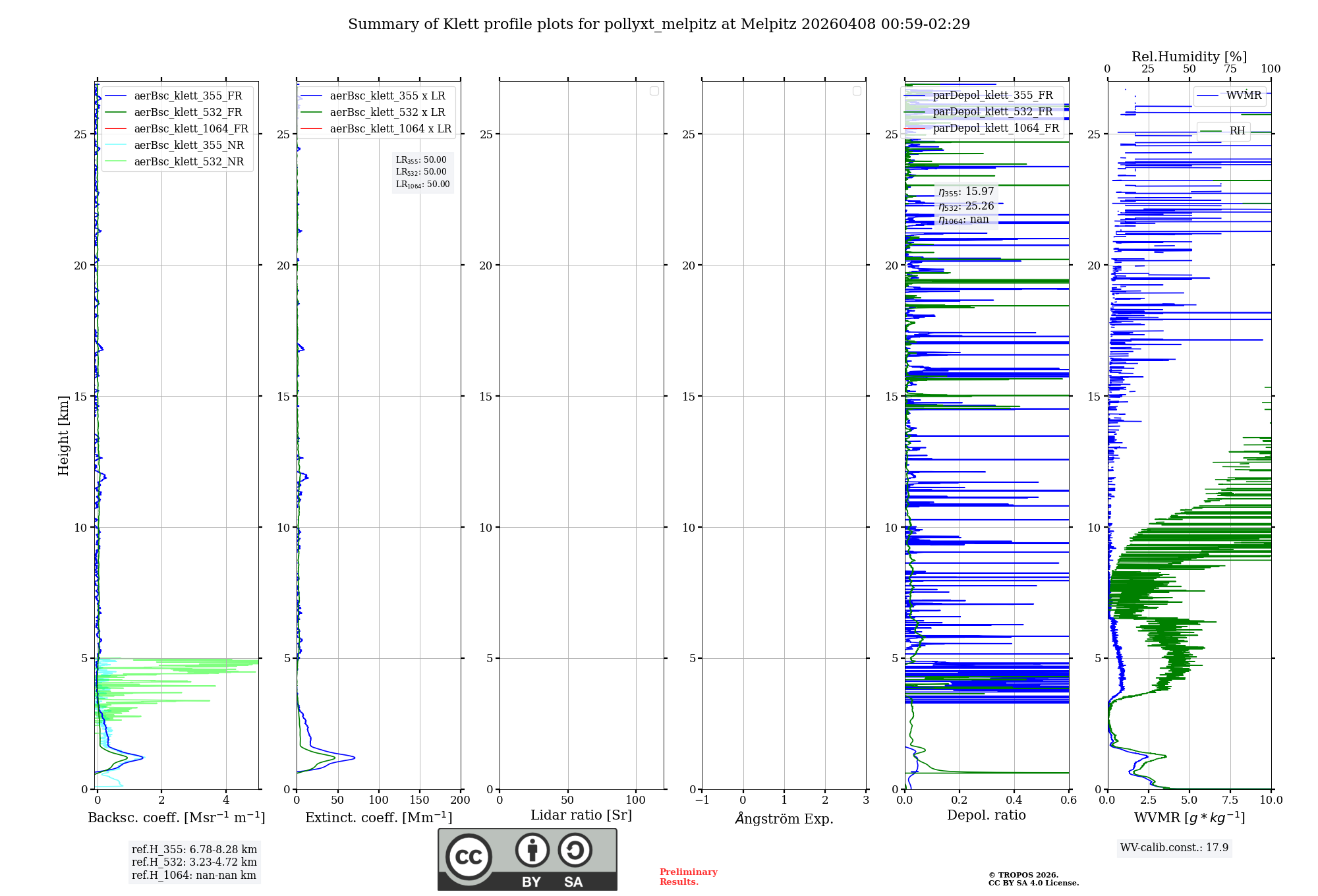Click the Summary of Klett profile plots title
The width and height of the screenshot is (1318, 896).
(x=659, y=24)
